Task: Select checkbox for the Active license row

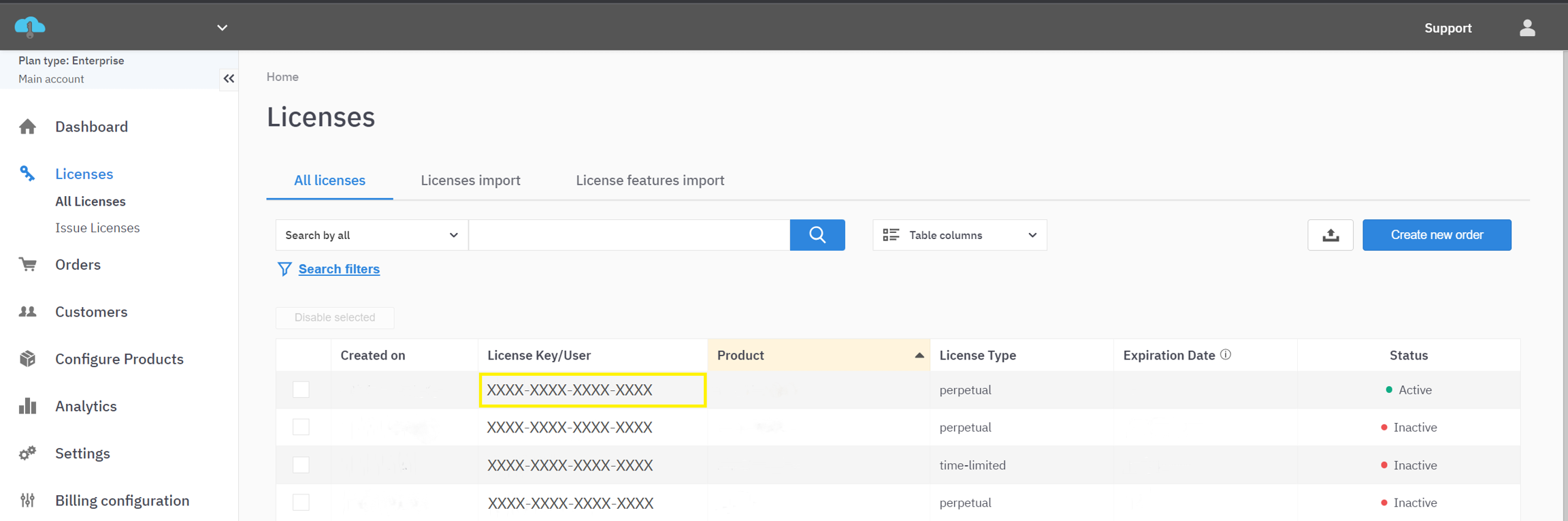Action: [x=301, y=390]
